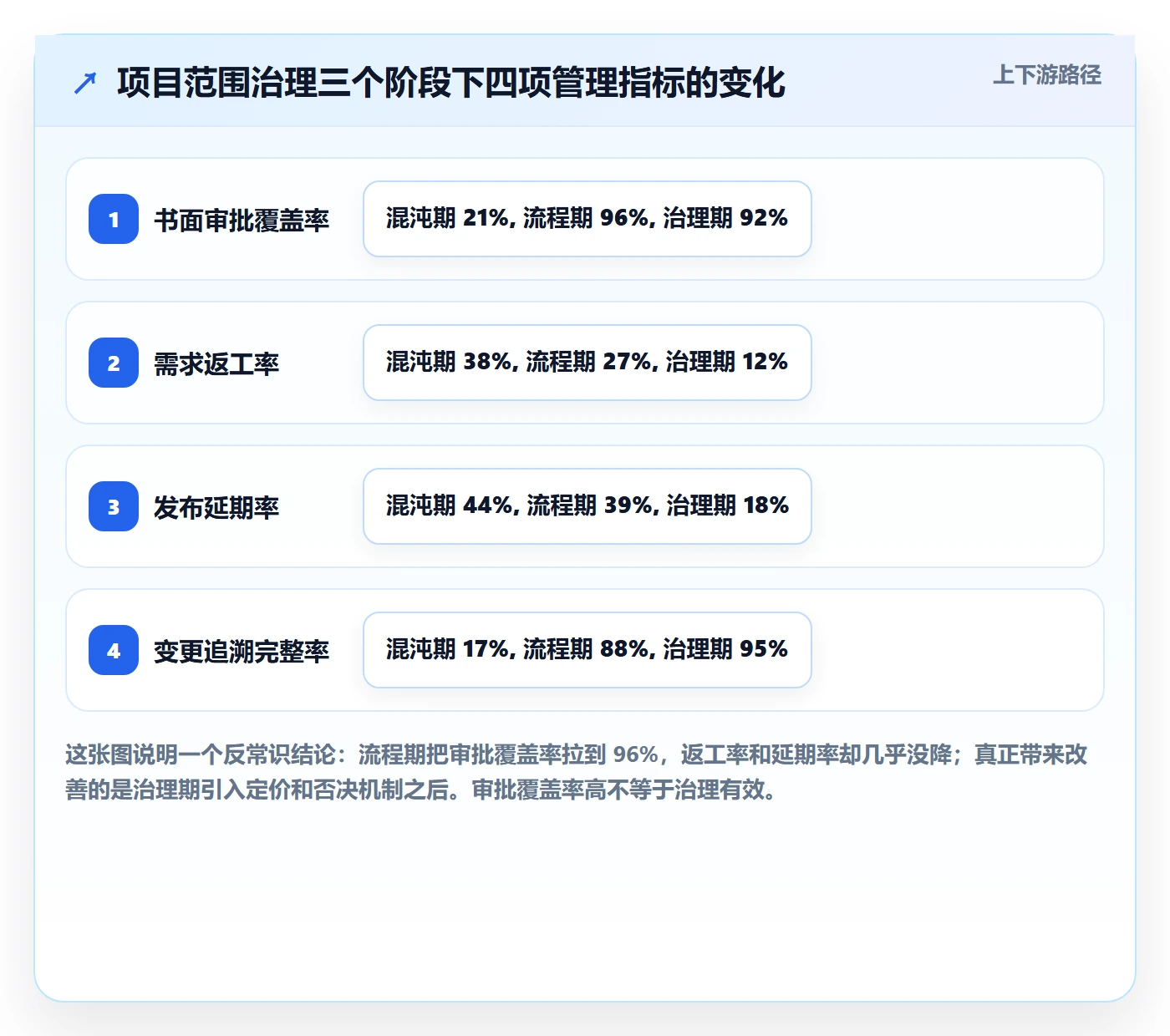Image resolution: width=1170 pixels, height=1036 pixels.
Task: Click the number 1 badge for 书面审批覆盖率
Action: (x=114, y=219)
